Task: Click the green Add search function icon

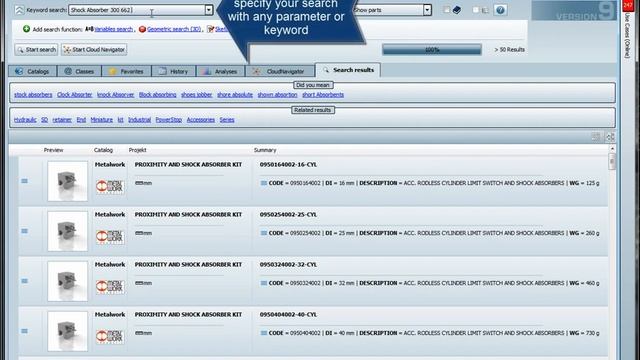Action: coord(27,29)
